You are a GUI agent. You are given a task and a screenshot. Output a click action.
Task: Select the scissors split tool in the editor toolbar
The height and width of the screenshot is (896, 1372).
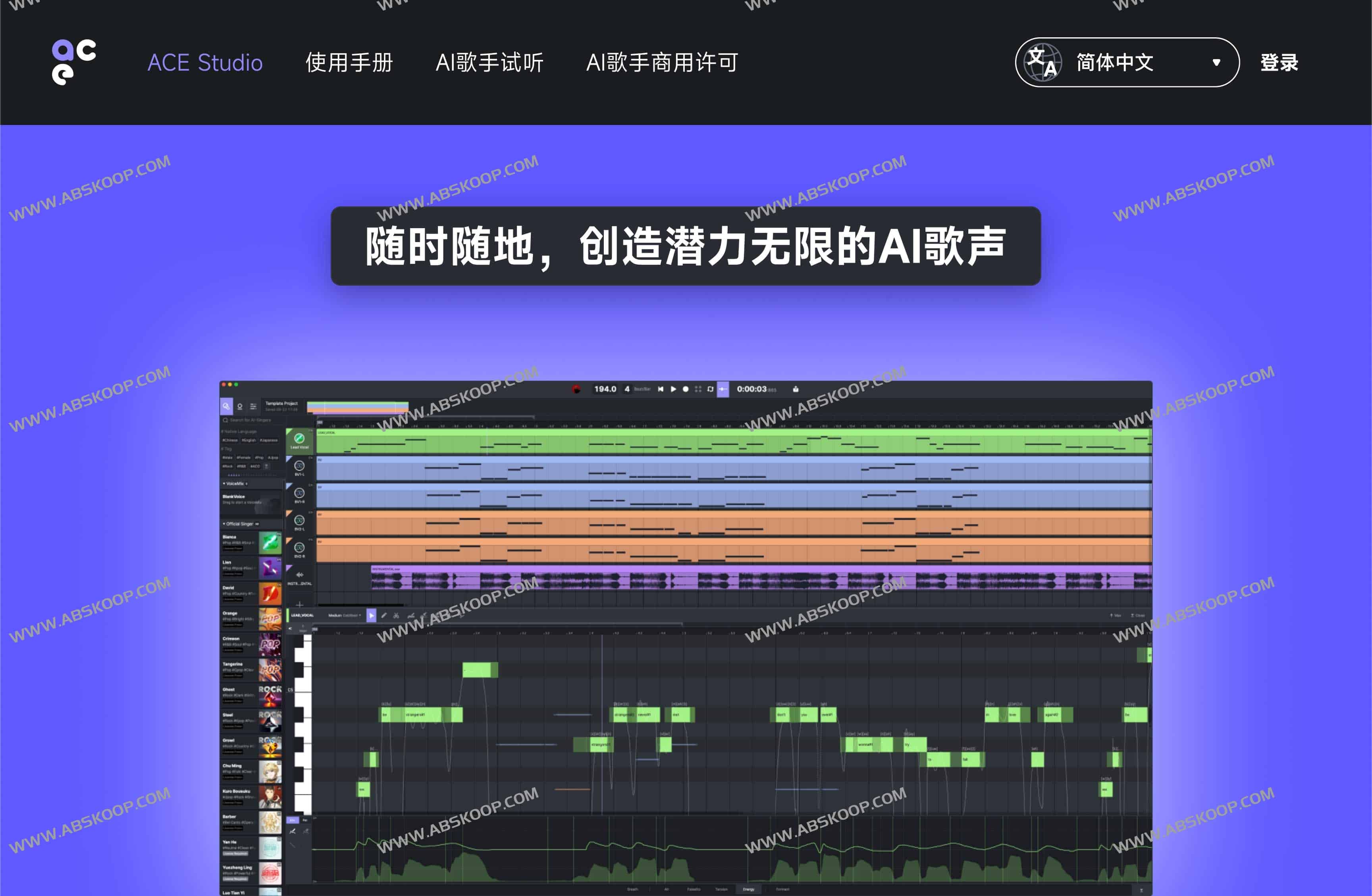(397, 615)
